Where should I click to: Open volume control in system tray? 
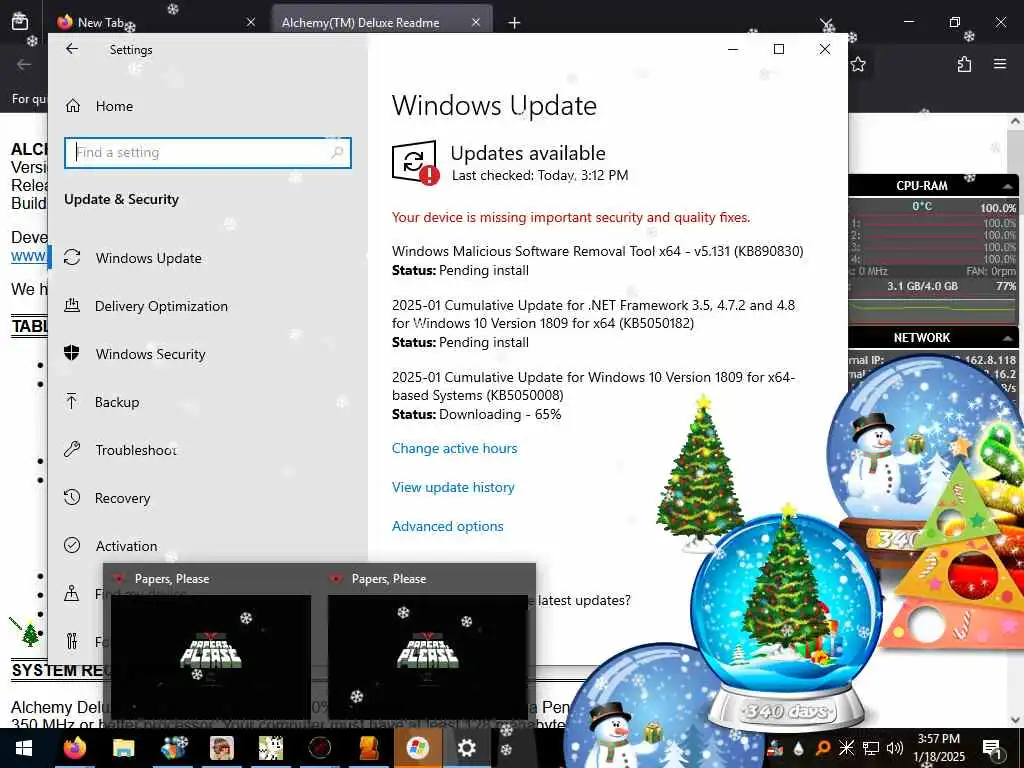coord(895,748)
